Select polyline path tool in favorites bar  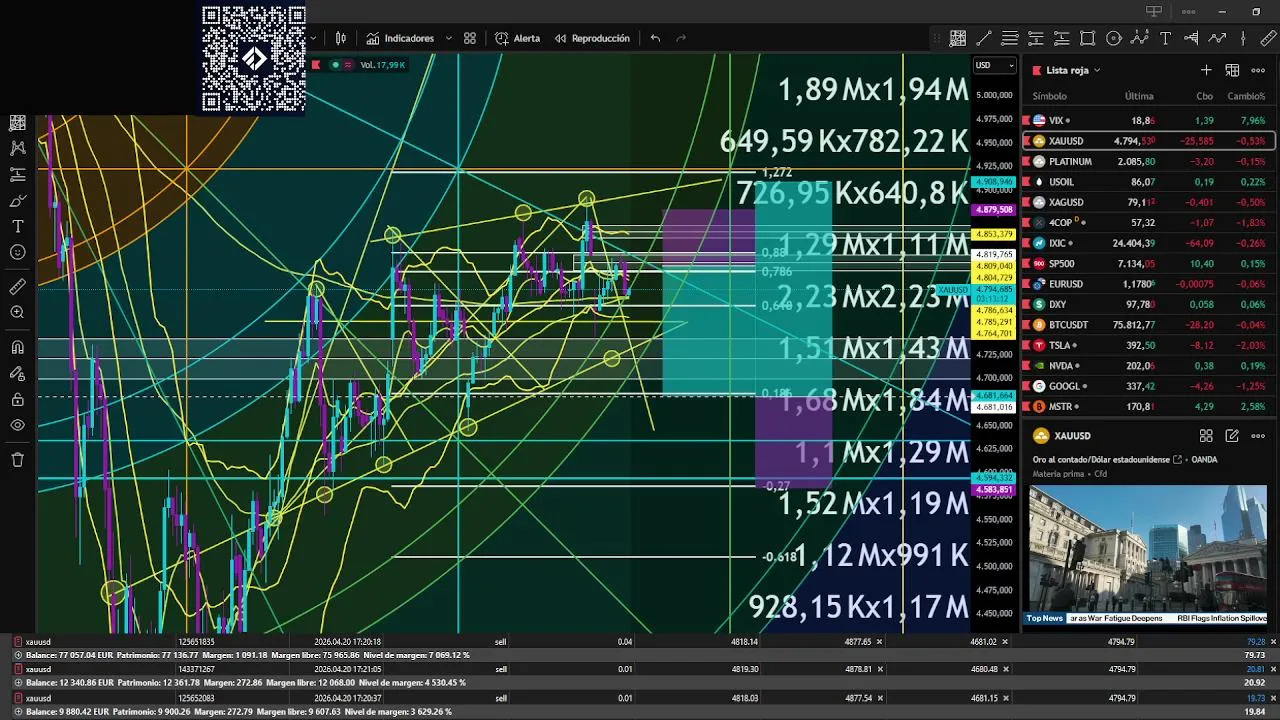(1217, 38)
